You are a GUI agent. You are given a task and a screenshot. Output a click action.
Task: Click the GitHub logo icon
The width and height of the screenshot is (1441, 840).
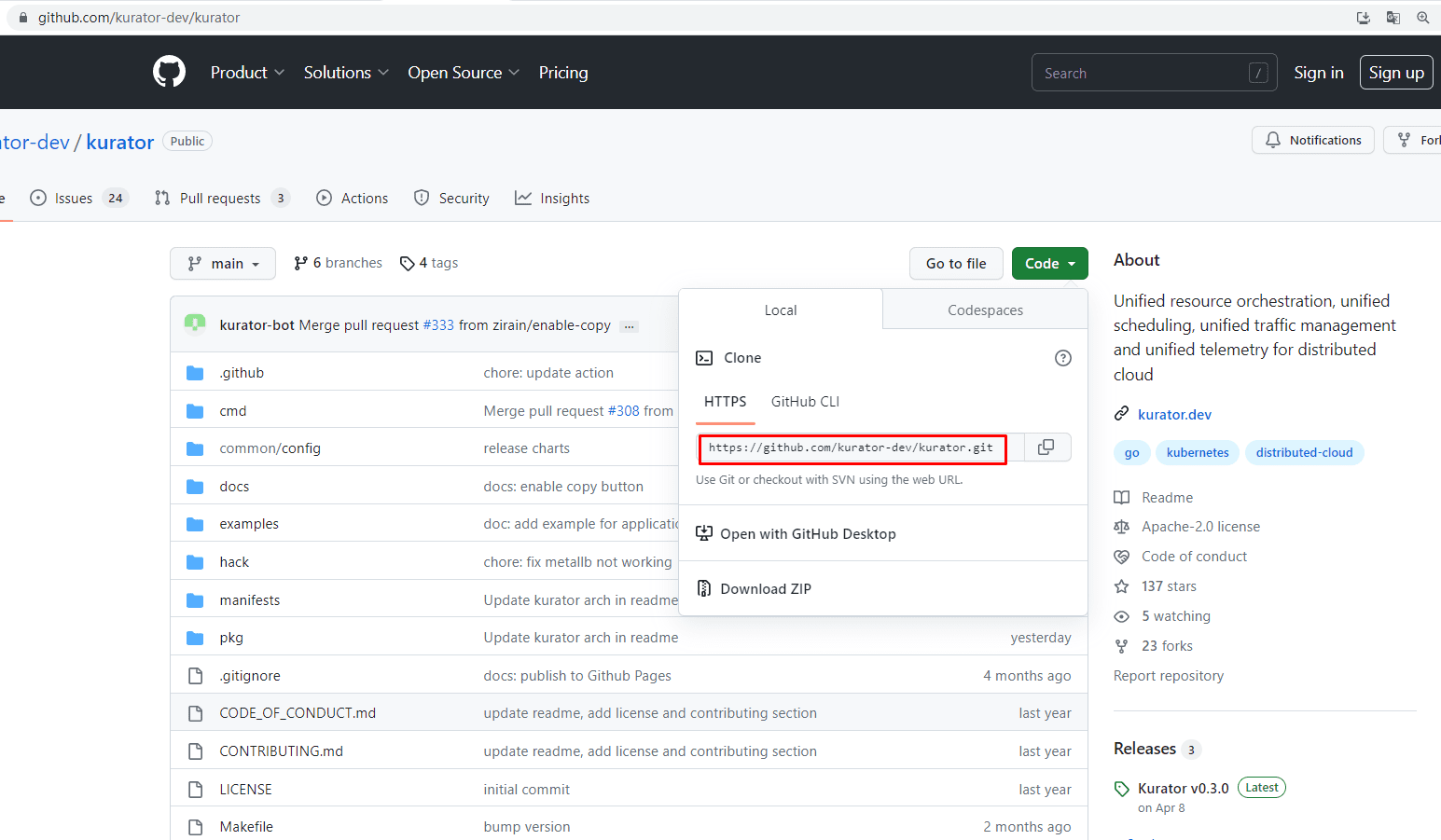point(169,72)
